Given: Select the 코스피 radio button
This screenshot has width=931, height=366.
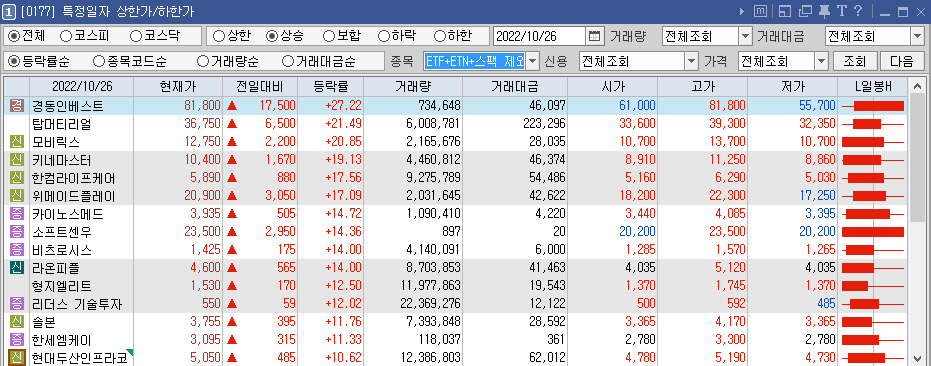Looking at the screenshot, I should pyautogui.click(x=66, y=36).
